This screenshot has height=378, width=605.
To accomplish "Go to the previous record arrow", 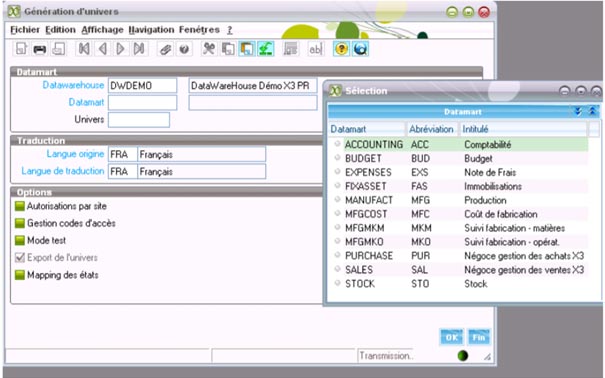I will coord(103,49).
